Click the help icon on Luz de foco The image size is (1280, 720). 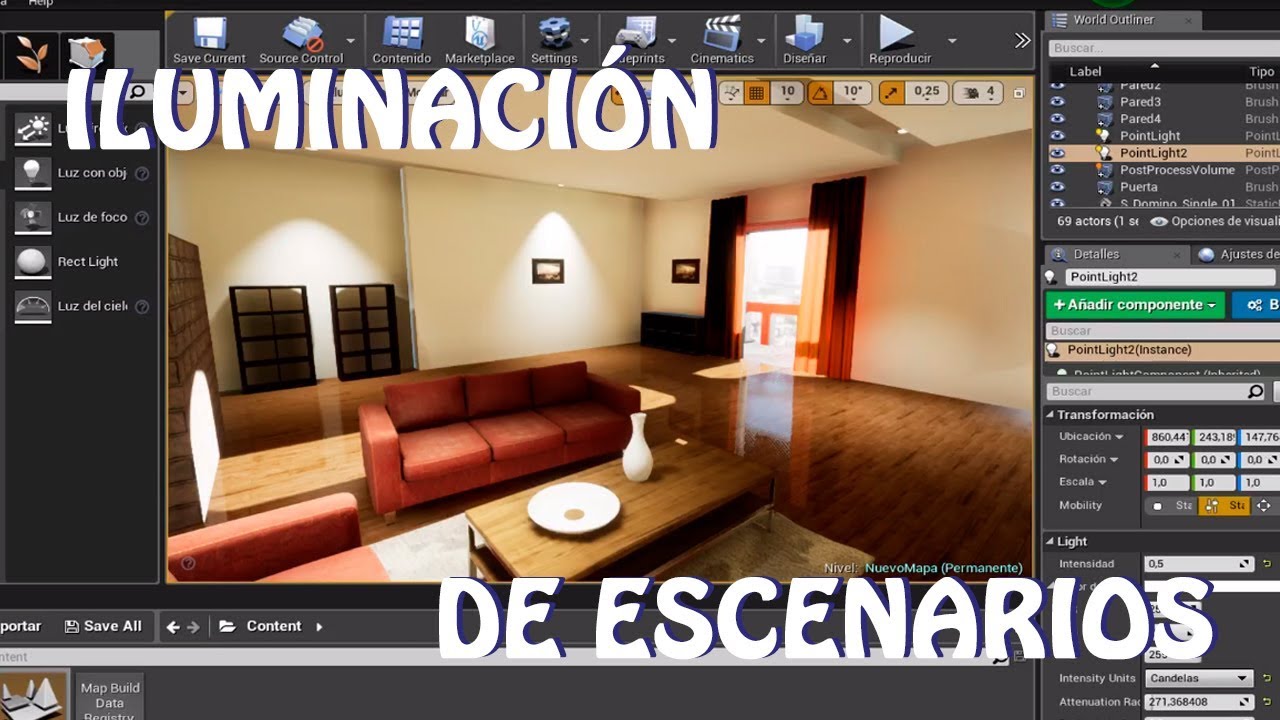pos(142,217)
